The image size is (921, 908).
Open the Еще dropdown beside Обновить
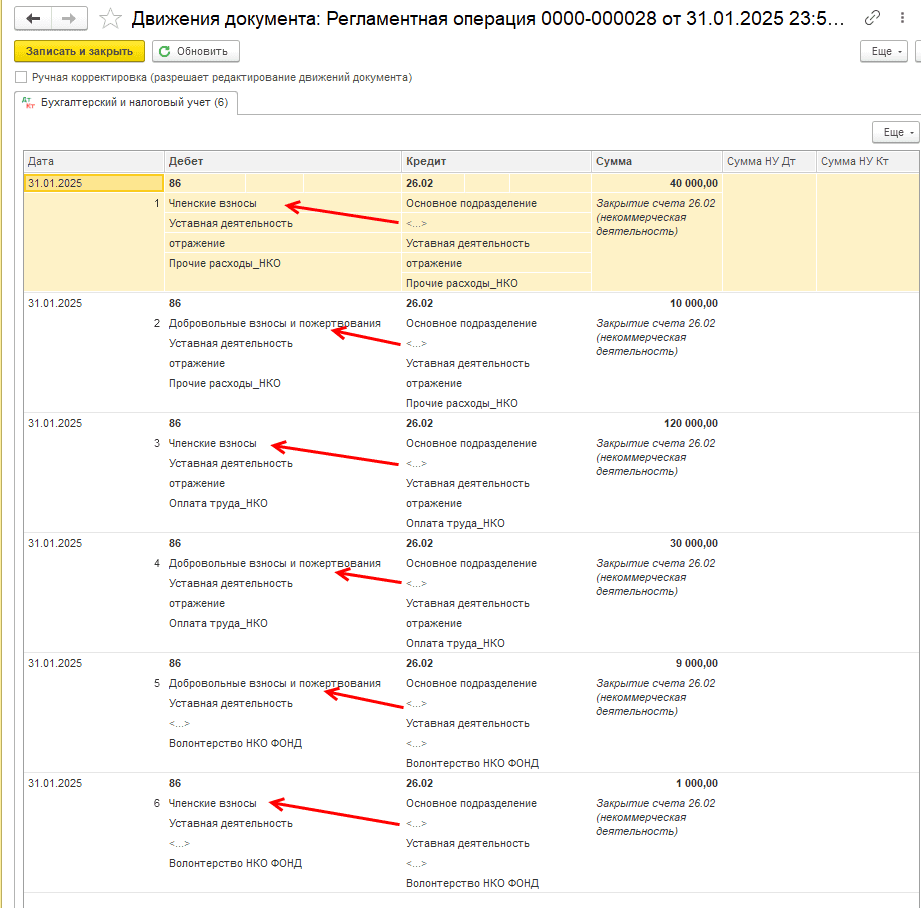pos(884,51)
